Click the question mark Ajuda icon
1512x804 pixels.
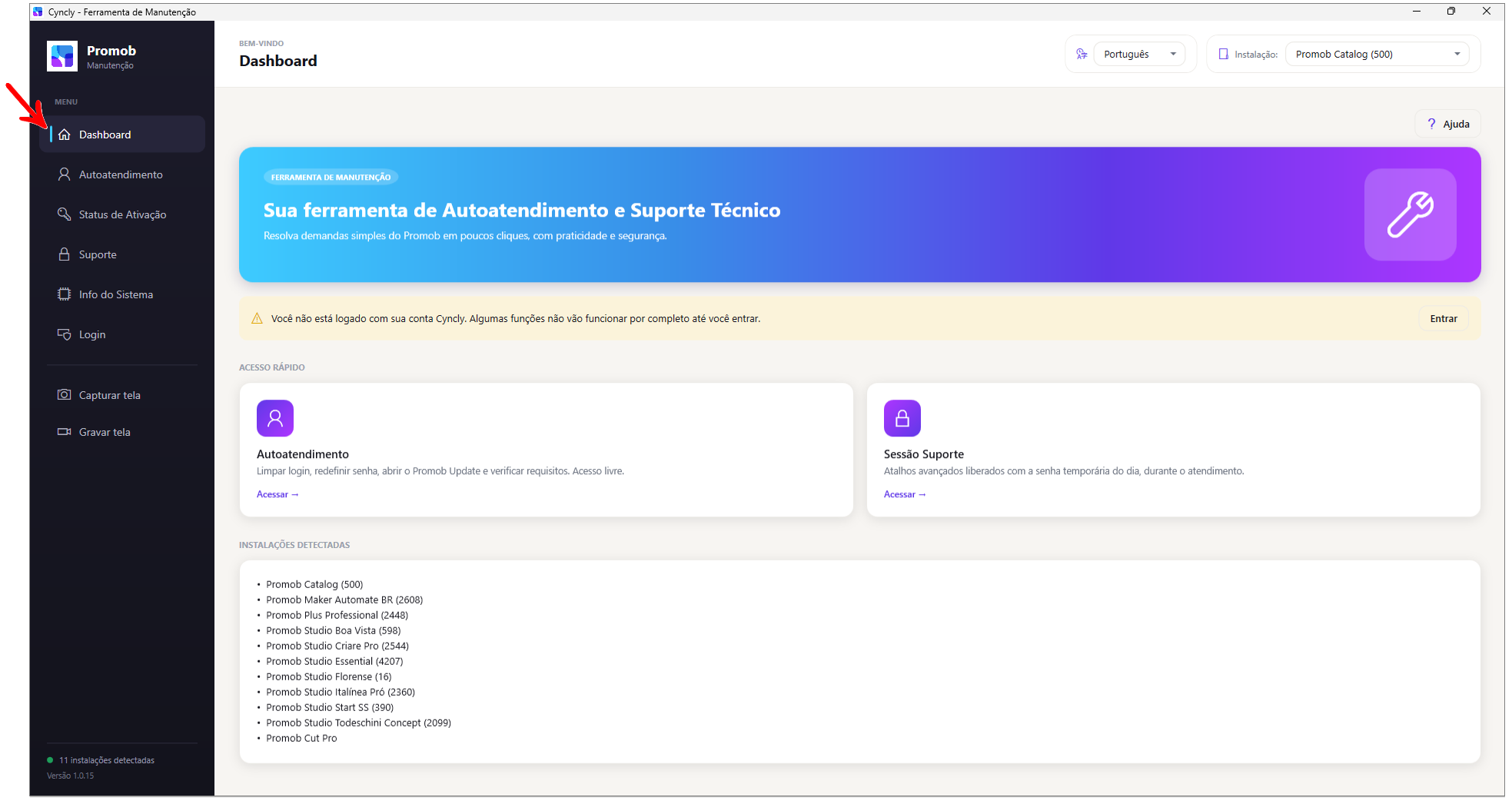(1432, 124)
